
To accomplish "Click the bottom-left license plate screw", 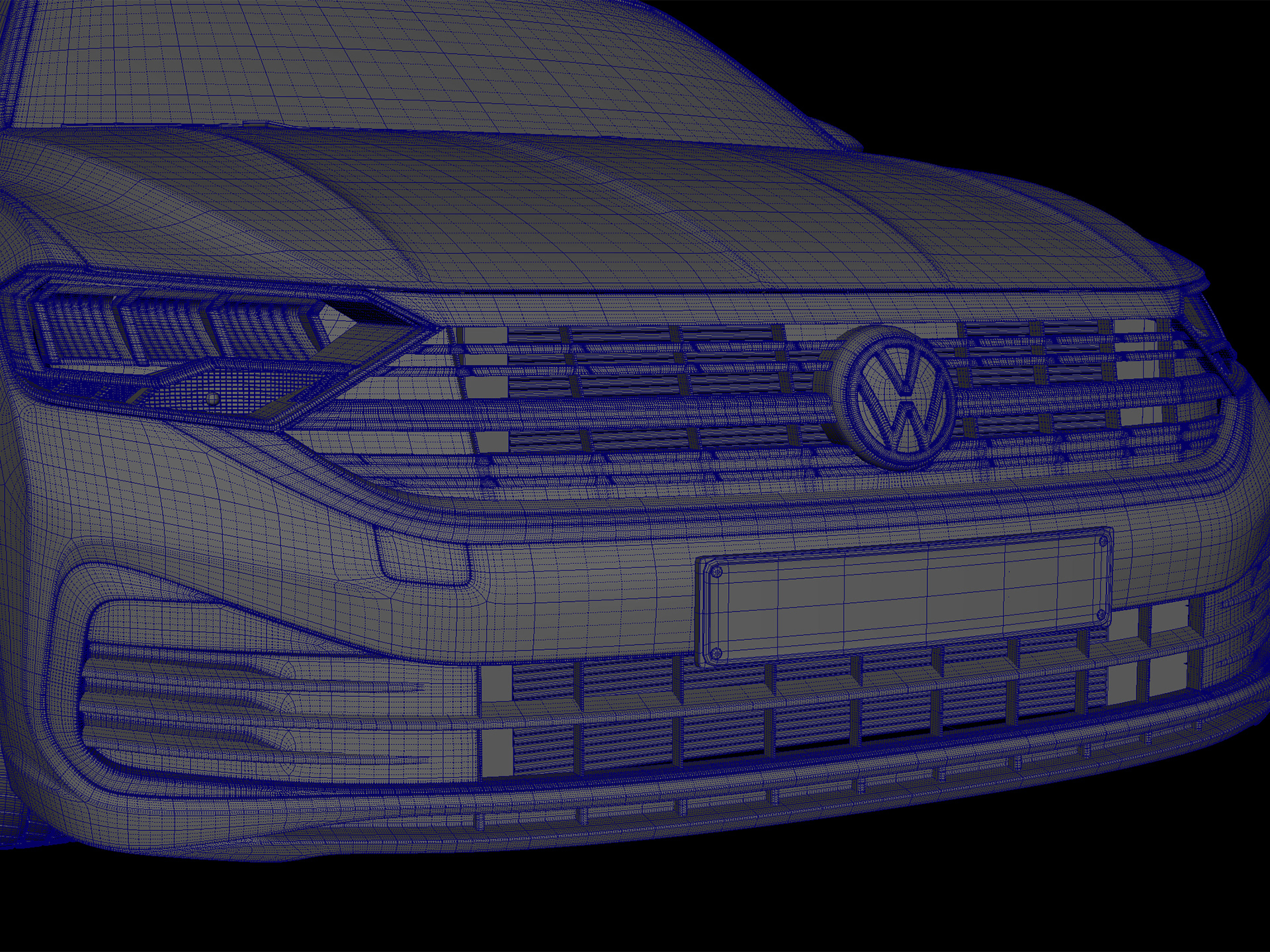I will tap(715, 654).
